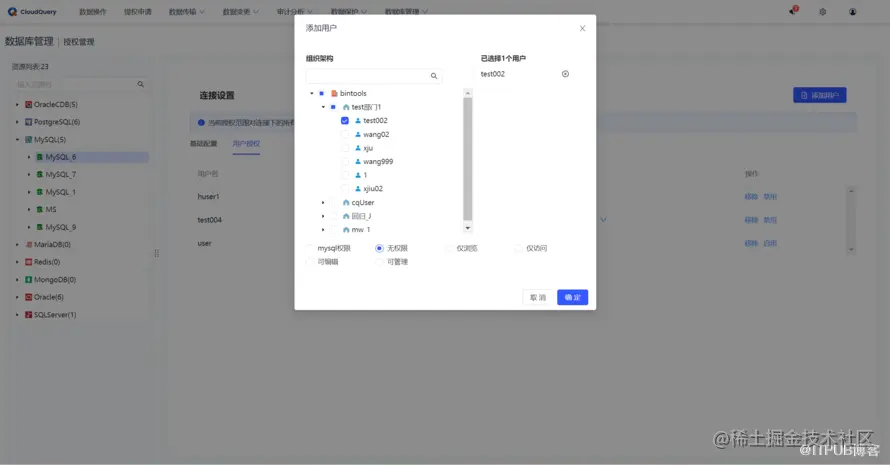Expand the PostgreSQL(6) resource group
This screenshot has width=890, height=465.
[x=17, y=122]
